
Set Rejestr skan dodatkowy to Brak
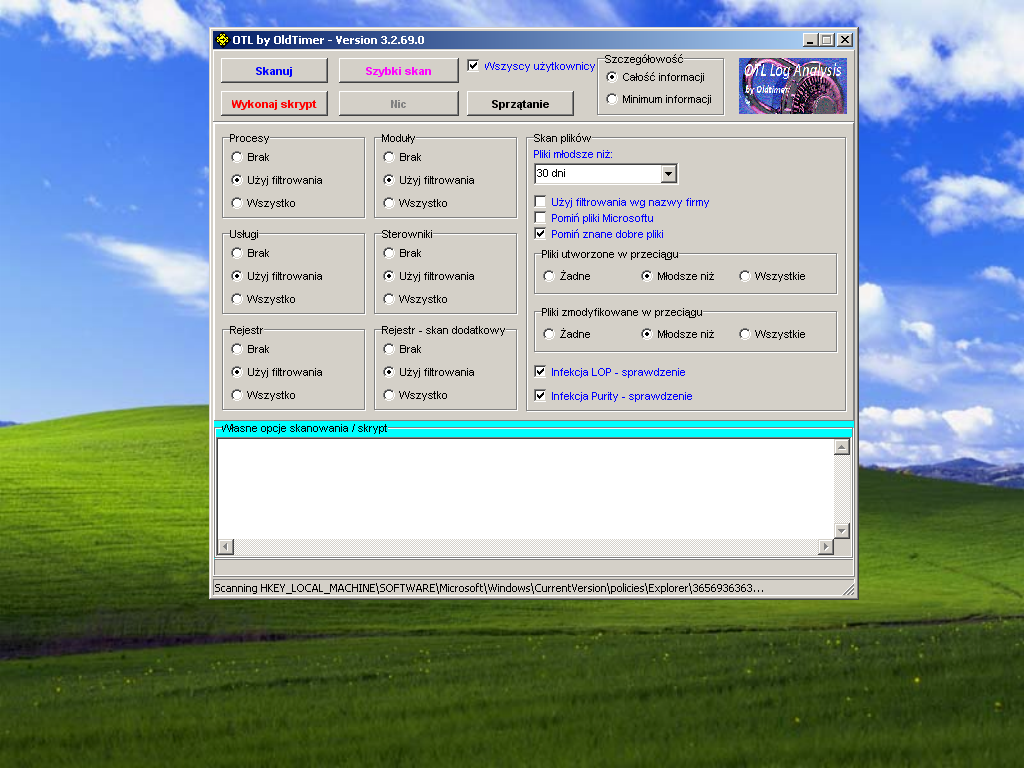point(389,349)
